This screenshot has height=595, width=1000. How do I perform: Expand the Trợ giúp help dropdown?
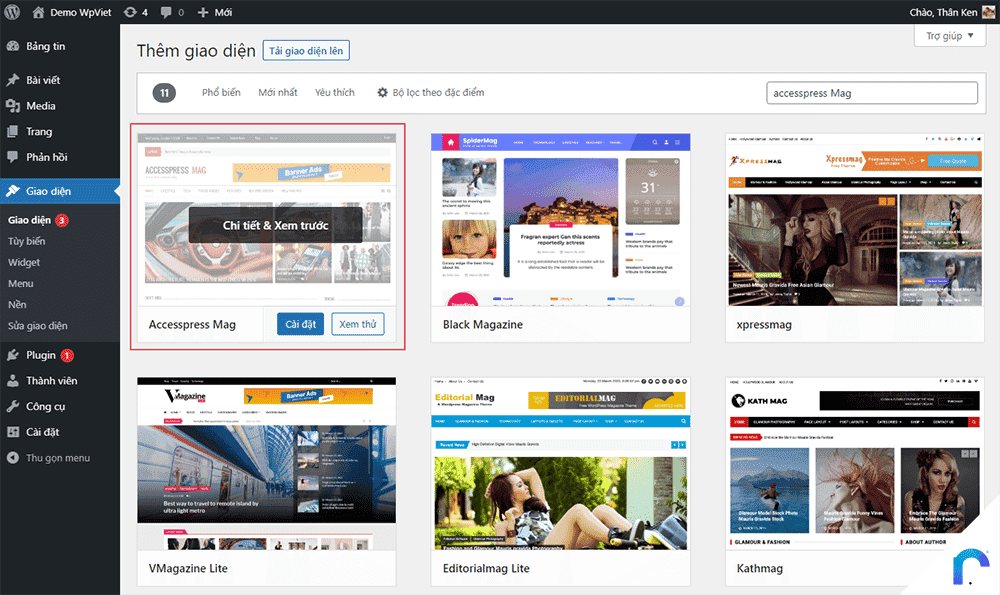point(950,36)
